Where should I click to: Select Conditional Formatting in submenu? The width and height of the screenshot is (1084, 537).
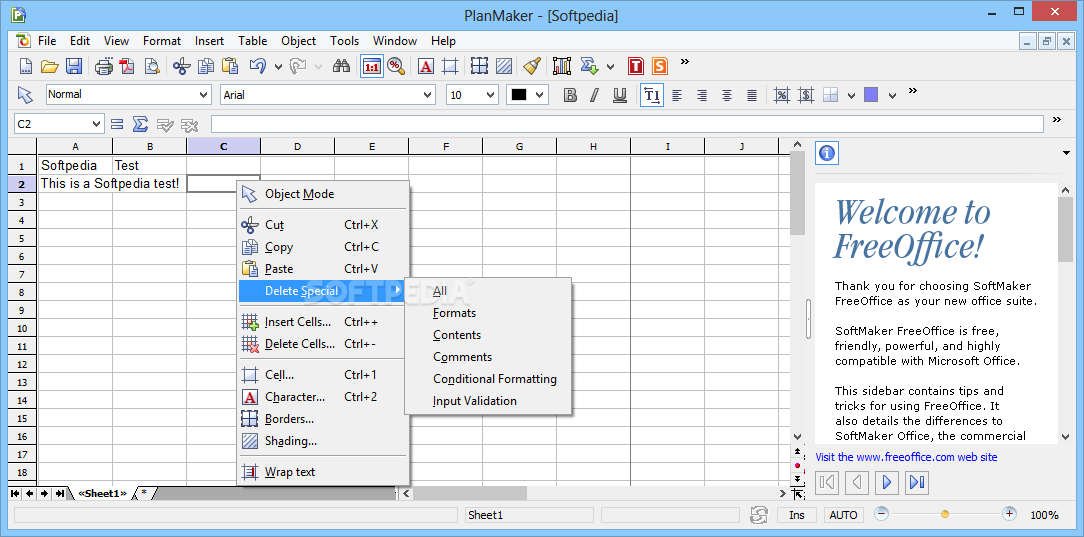click(495, 379)
